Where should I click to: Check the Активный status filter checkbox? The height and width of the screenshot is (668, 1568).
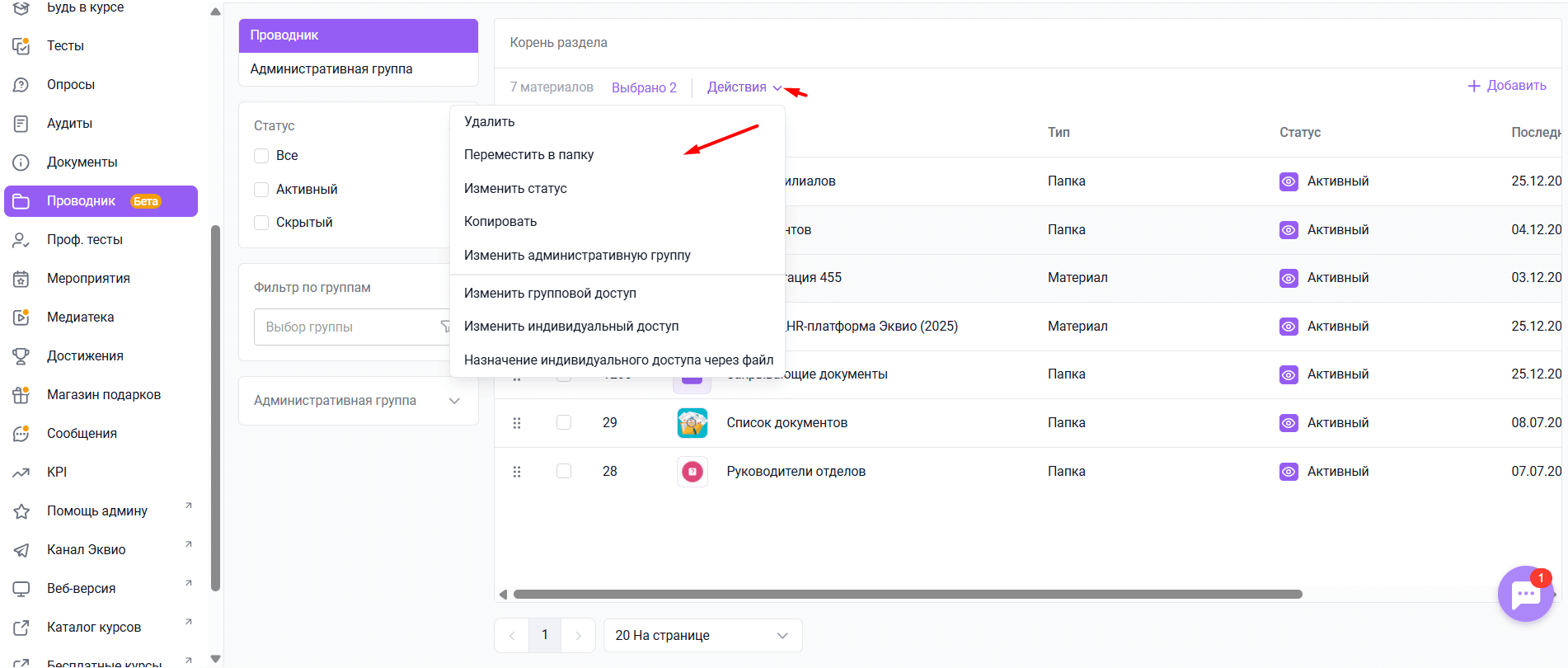[261, 190]
